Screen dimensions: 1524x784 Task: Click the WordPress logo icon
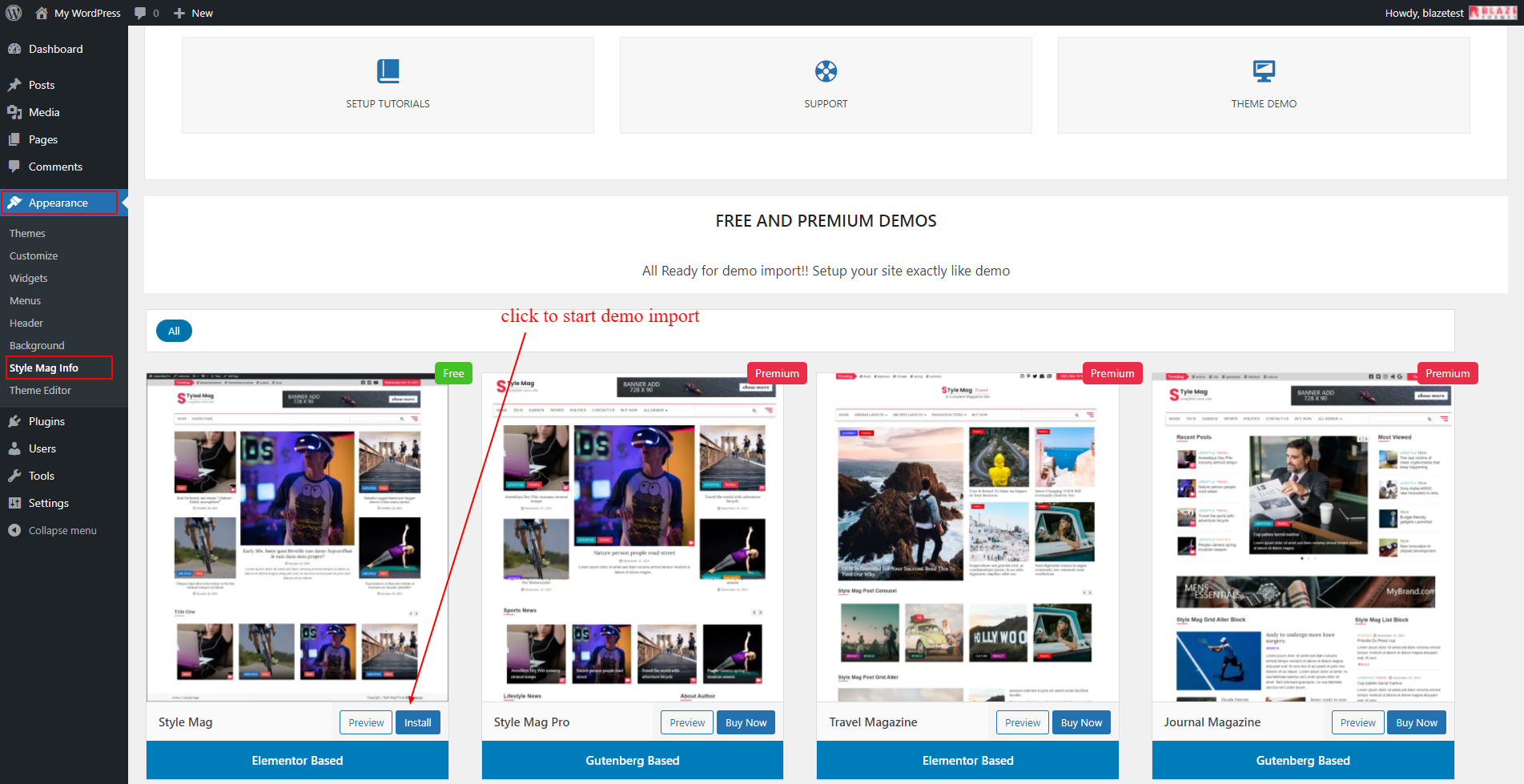[x=14, y=13]
